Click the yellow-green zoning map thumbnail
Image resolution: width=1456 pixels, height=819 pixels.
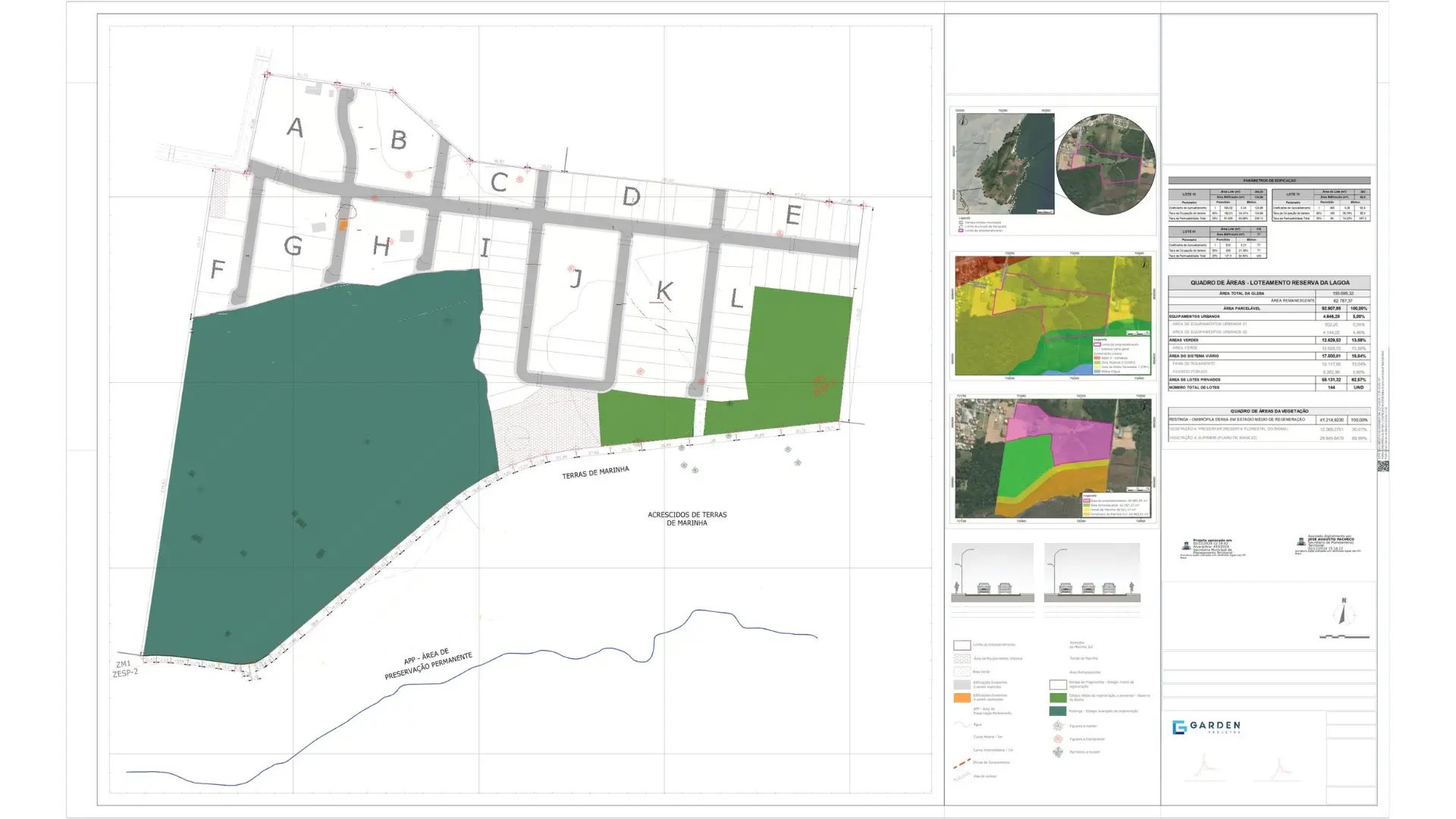(1053, 315)
